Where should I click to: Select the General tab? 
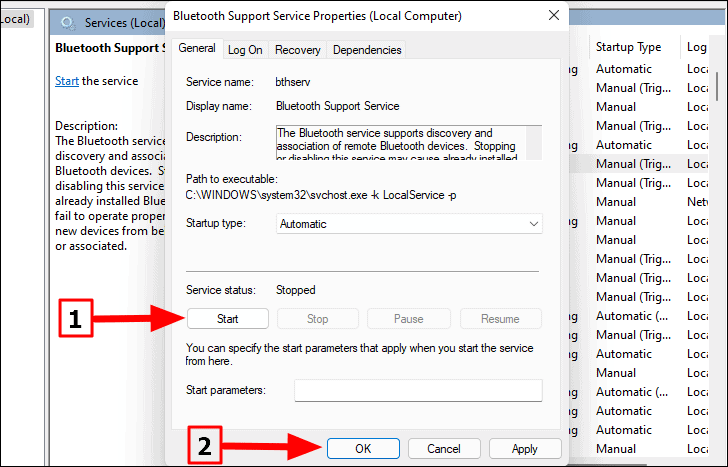coord(197,48)
